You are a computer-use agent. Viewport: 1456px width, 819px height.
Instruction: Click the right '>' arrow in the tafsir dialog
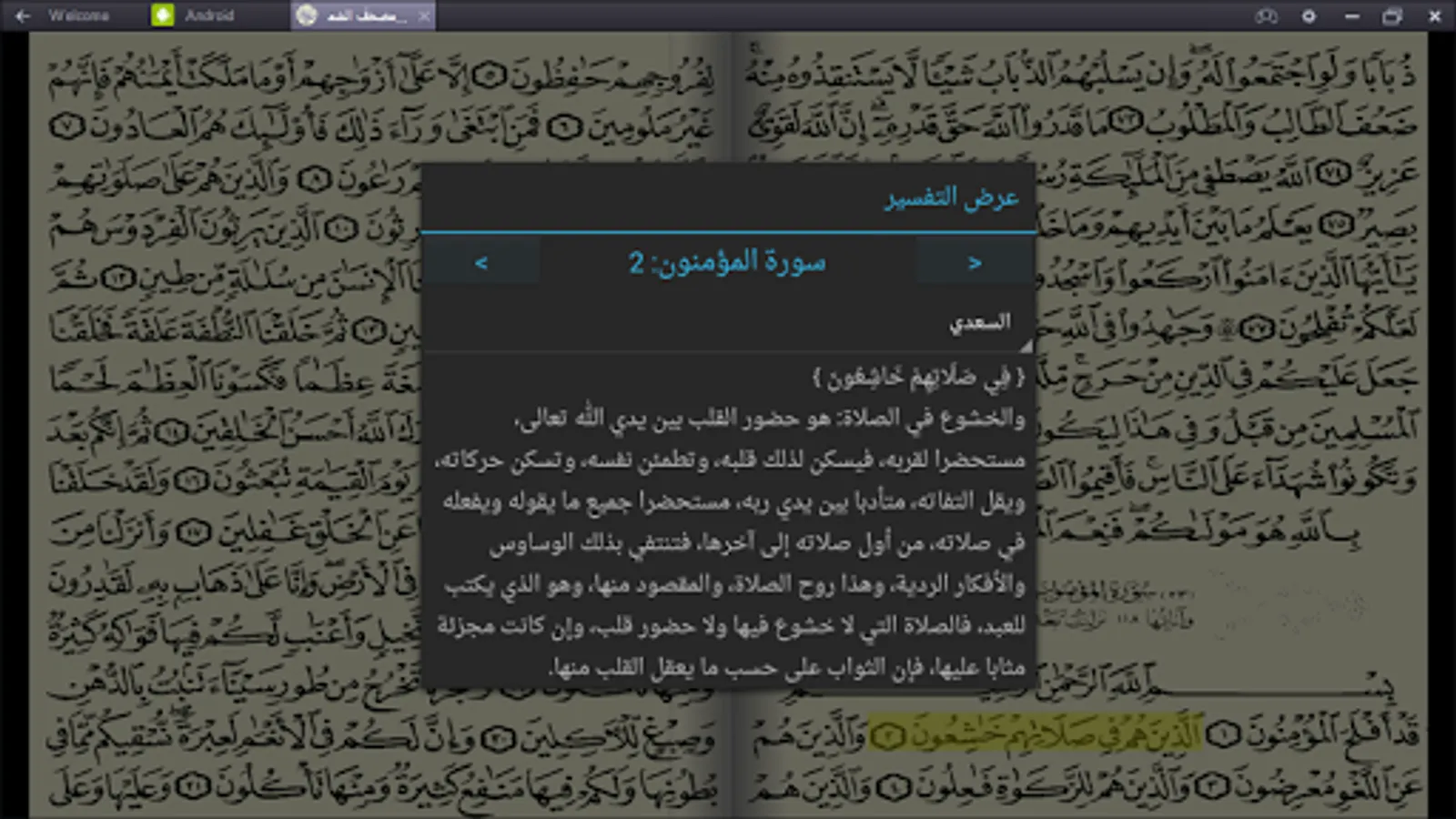[x=975, y=263]
